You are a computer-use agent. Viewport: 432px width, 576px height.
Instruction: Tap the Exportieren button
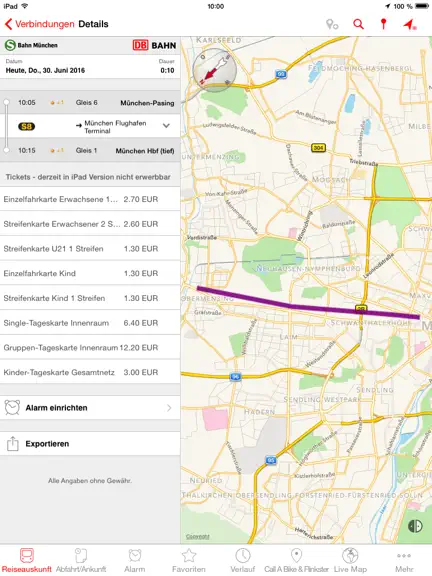90,443
